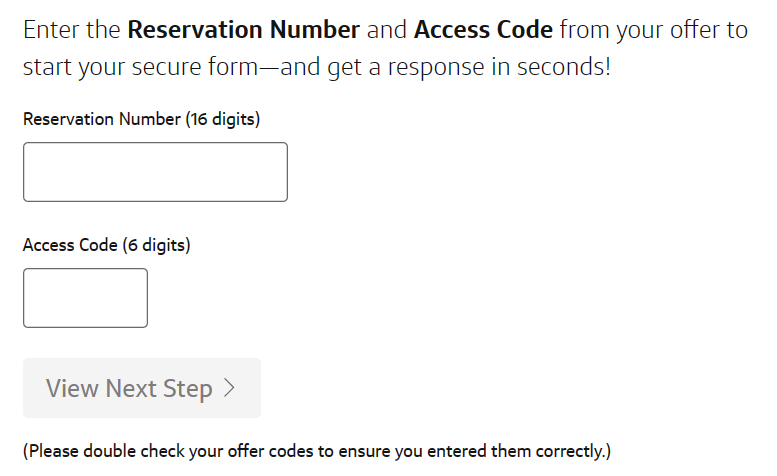
Task: Click the 'Reservation Number (16 digits)' field label
Action: coord(141,119)
